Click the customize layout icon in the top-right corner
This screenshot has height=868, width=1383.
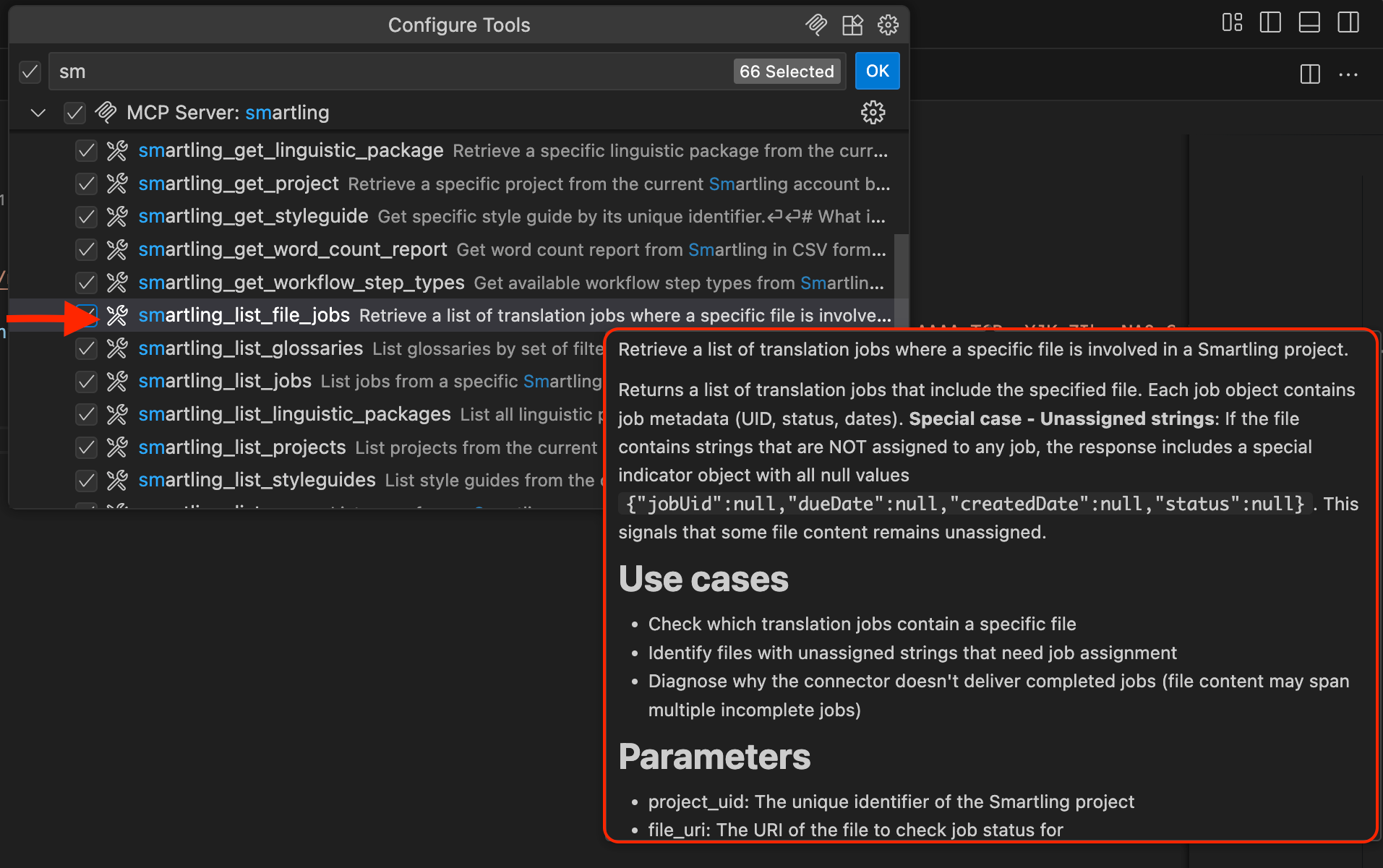tap(1232, 22)
